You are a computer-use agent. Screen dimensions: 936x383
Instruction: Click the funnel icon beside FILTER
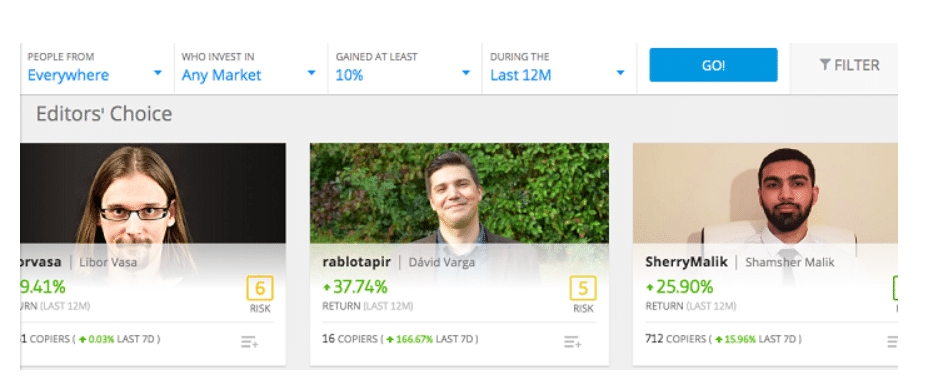click(x=825, y=64)
